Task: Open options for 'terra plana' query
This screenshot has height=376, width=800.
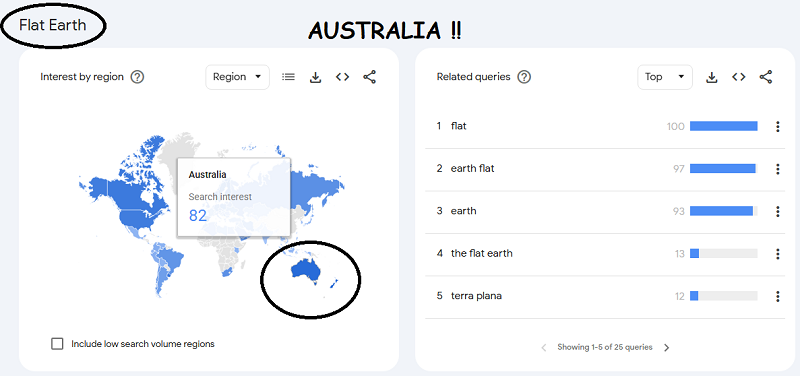Action: [778, 296]
